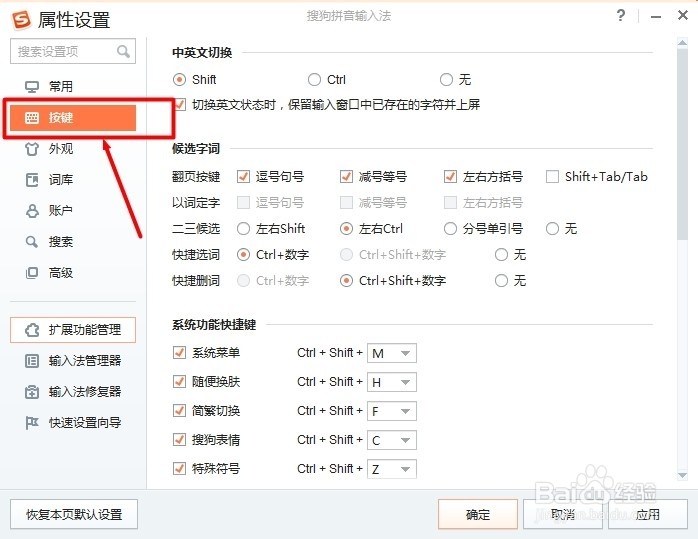Screen dimensions: 698x539
Task: Click the 搜索设置项 input field
Action: pyautogui.click(x=73, y=52)
